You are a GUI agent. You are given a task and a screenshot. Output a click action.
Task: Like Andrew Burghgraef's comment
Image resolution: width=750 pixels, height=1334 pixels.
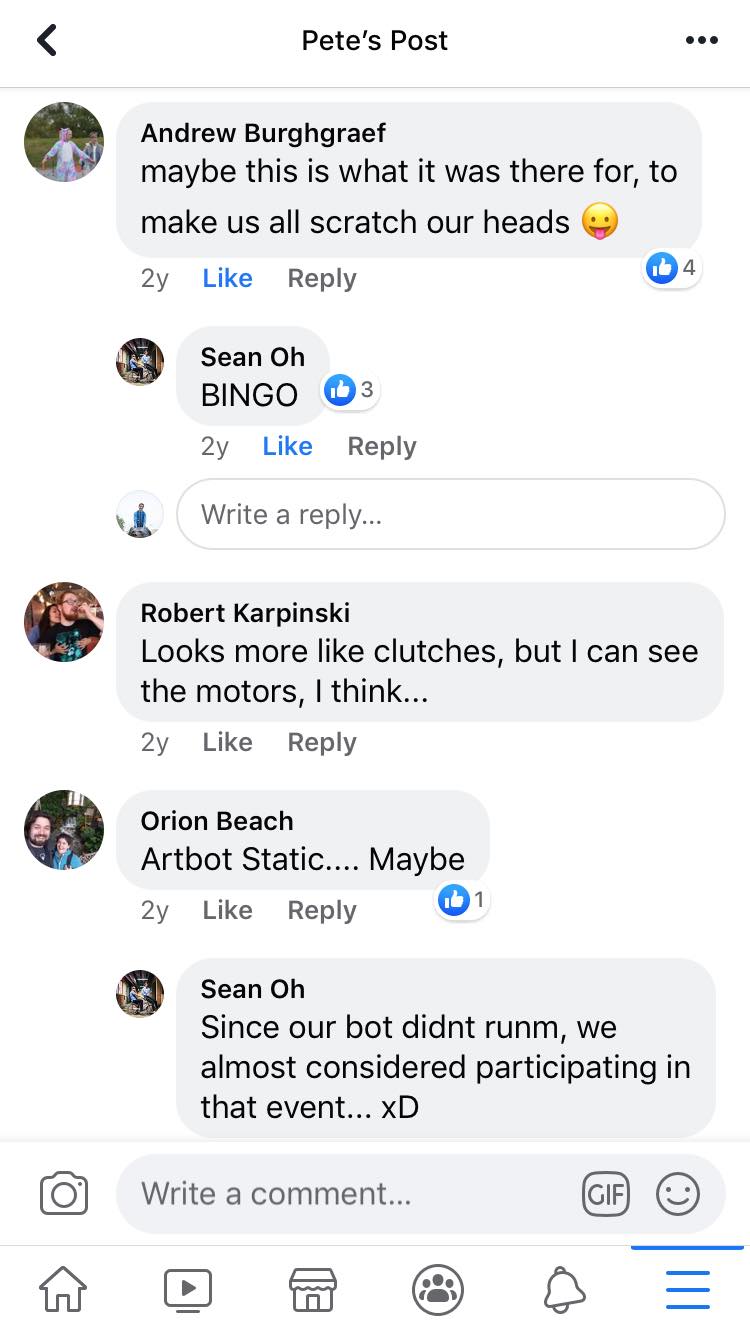click(x=227, y=278)
